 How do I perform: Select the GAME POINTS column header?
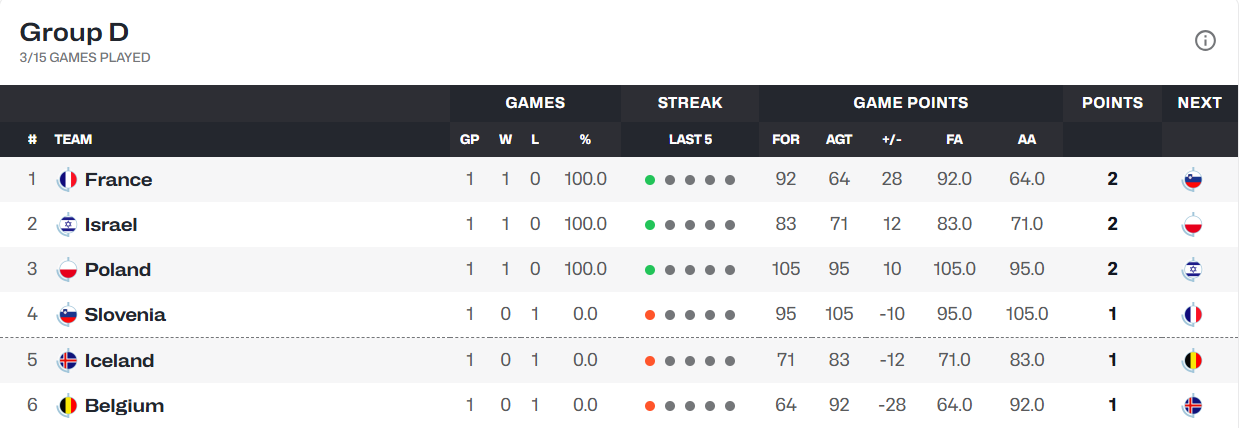click(x=910, y=103)
